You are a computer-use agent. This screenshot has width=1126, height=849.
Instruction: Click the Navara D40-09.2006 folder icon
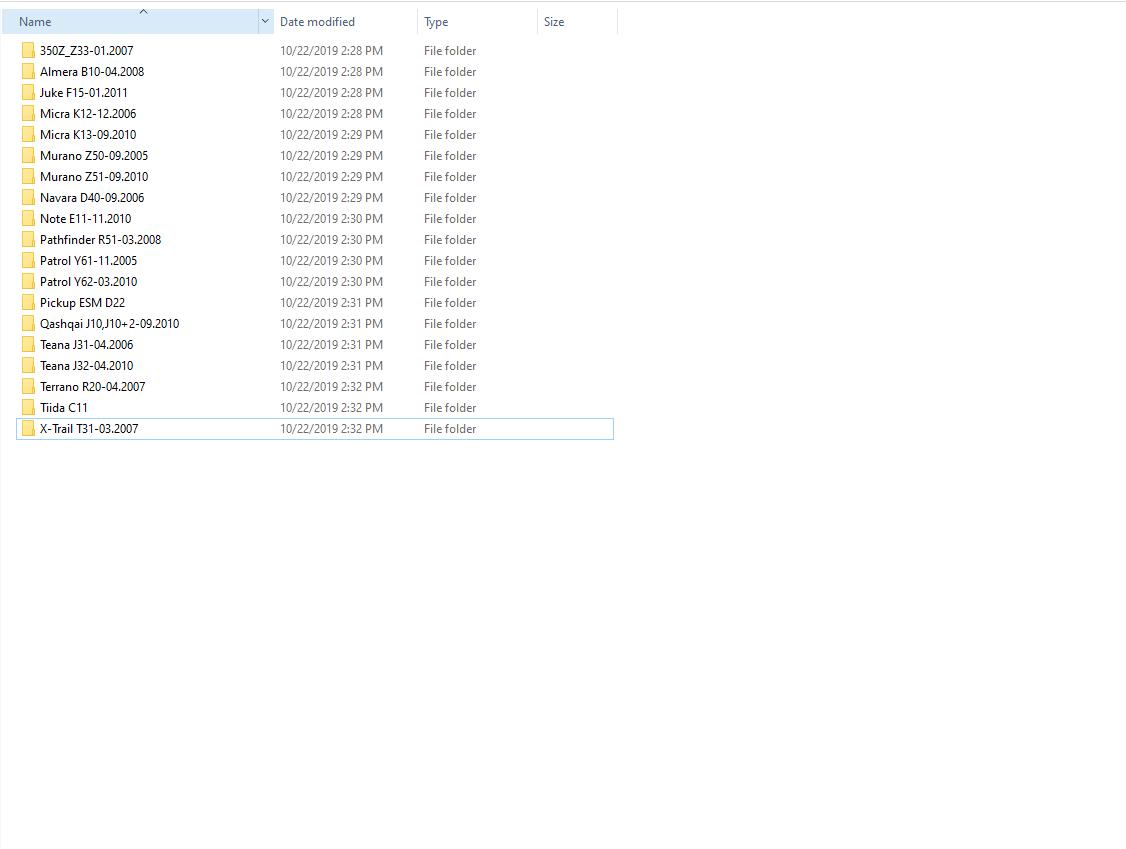[28, 198]
